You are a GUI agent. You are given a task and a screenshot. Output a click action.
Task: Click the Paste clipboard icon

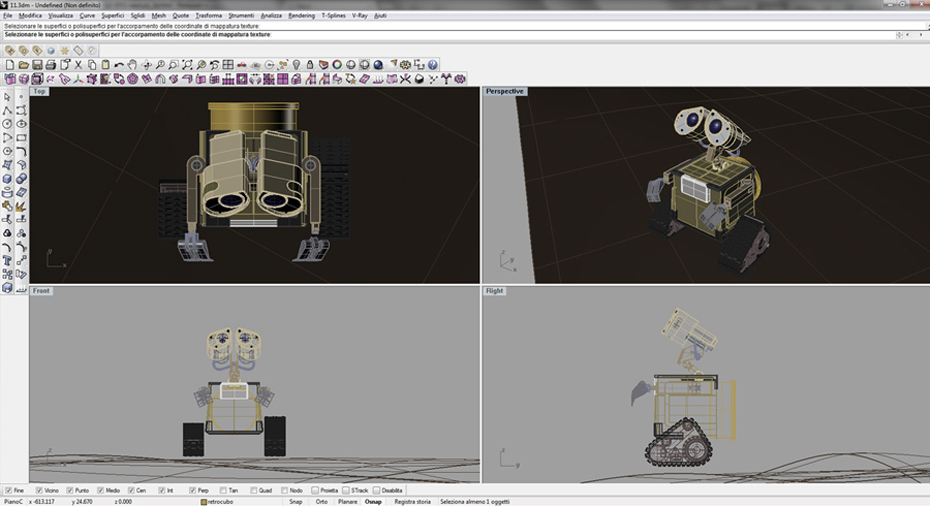click(106, 65)
